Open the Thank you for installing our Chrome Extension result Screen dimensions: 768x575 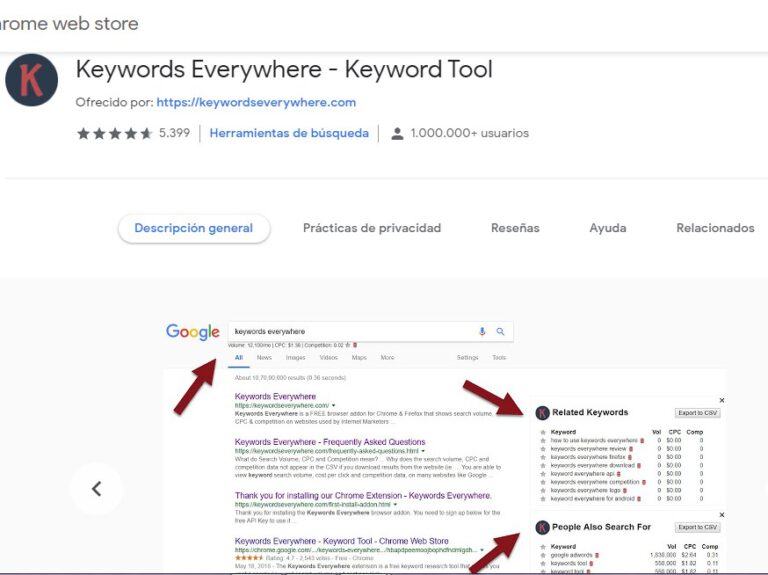(x=363, y=496)
